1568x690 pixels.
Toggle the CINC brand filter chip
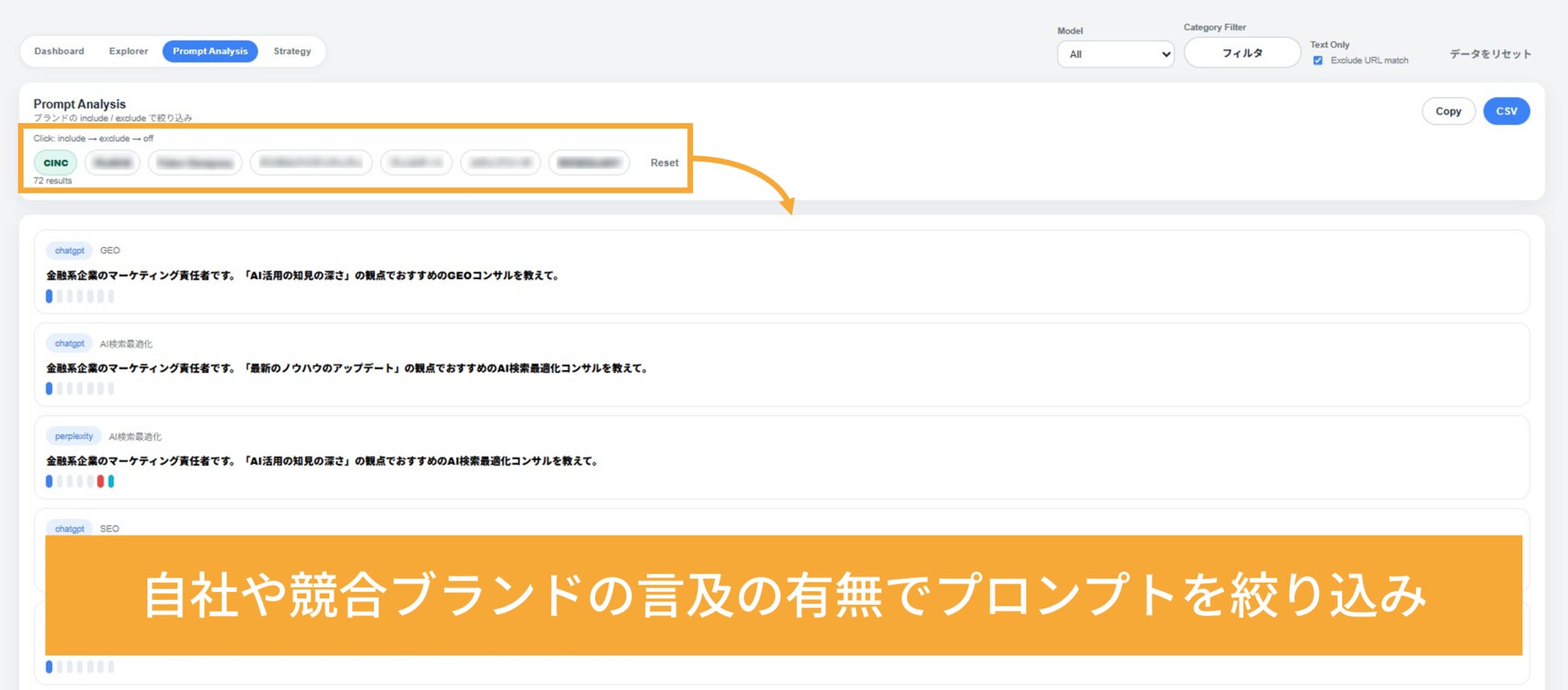[55, 162]
